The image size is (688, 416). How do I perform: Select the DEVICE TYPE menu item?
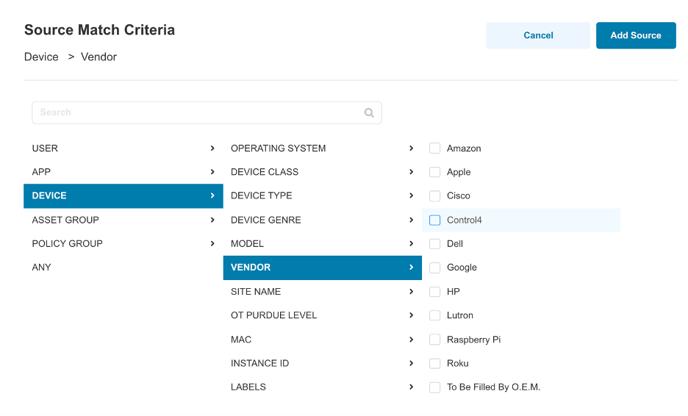tap(322, 196)
